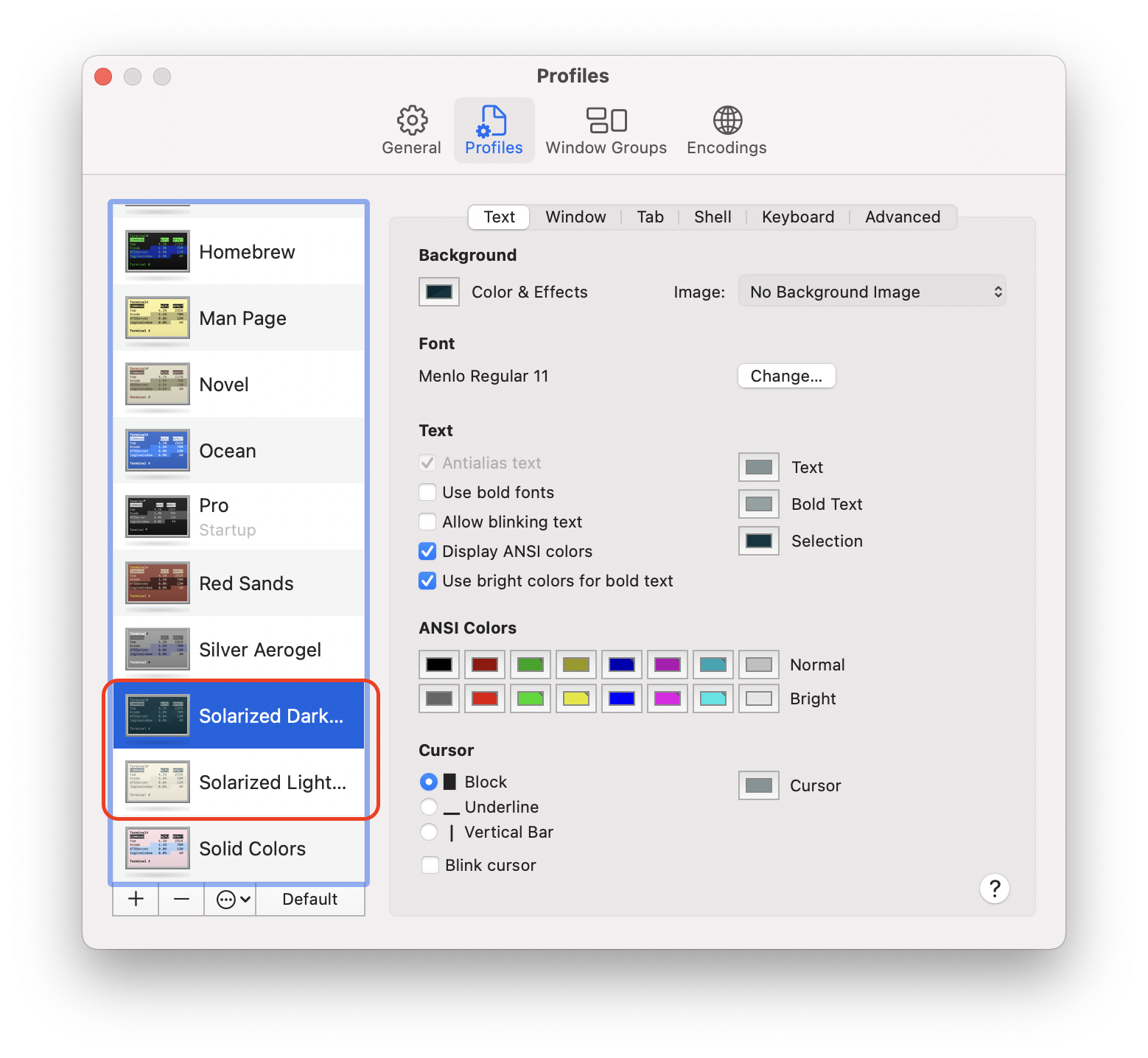Open the Text color swatch

coord(759,467)
